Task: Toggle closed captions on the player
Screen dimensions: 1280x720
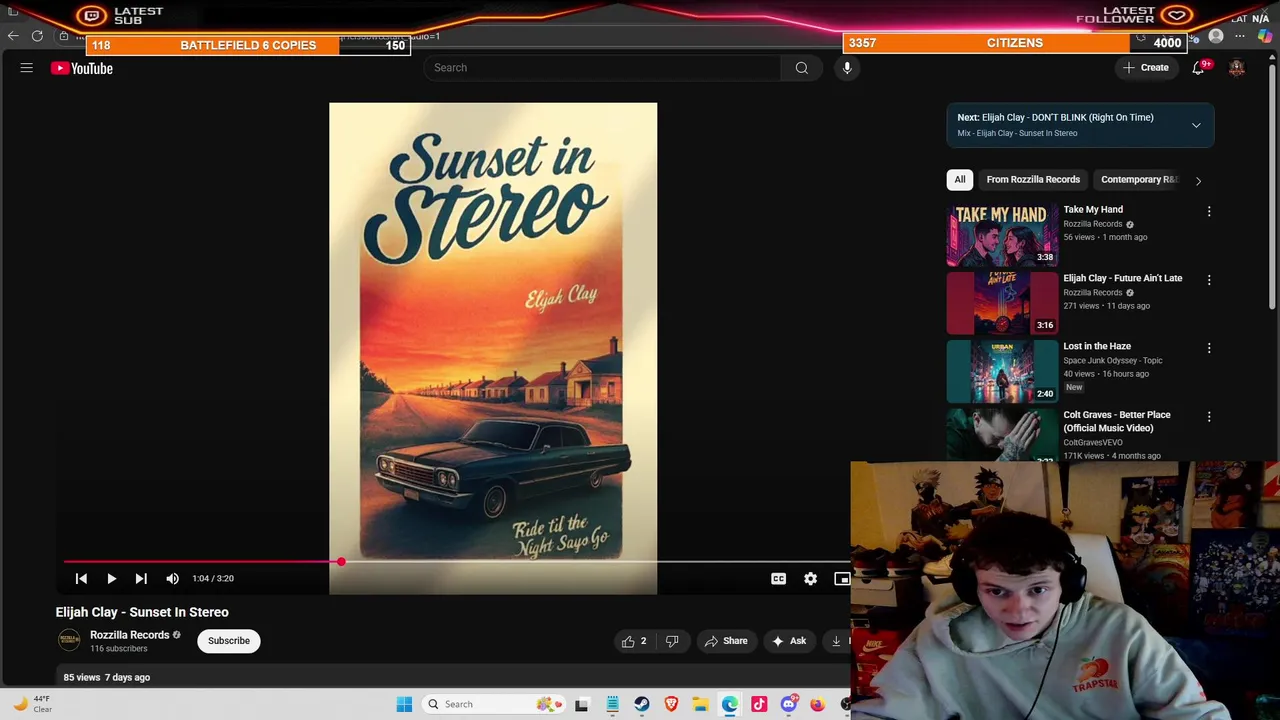Action: 778,578
